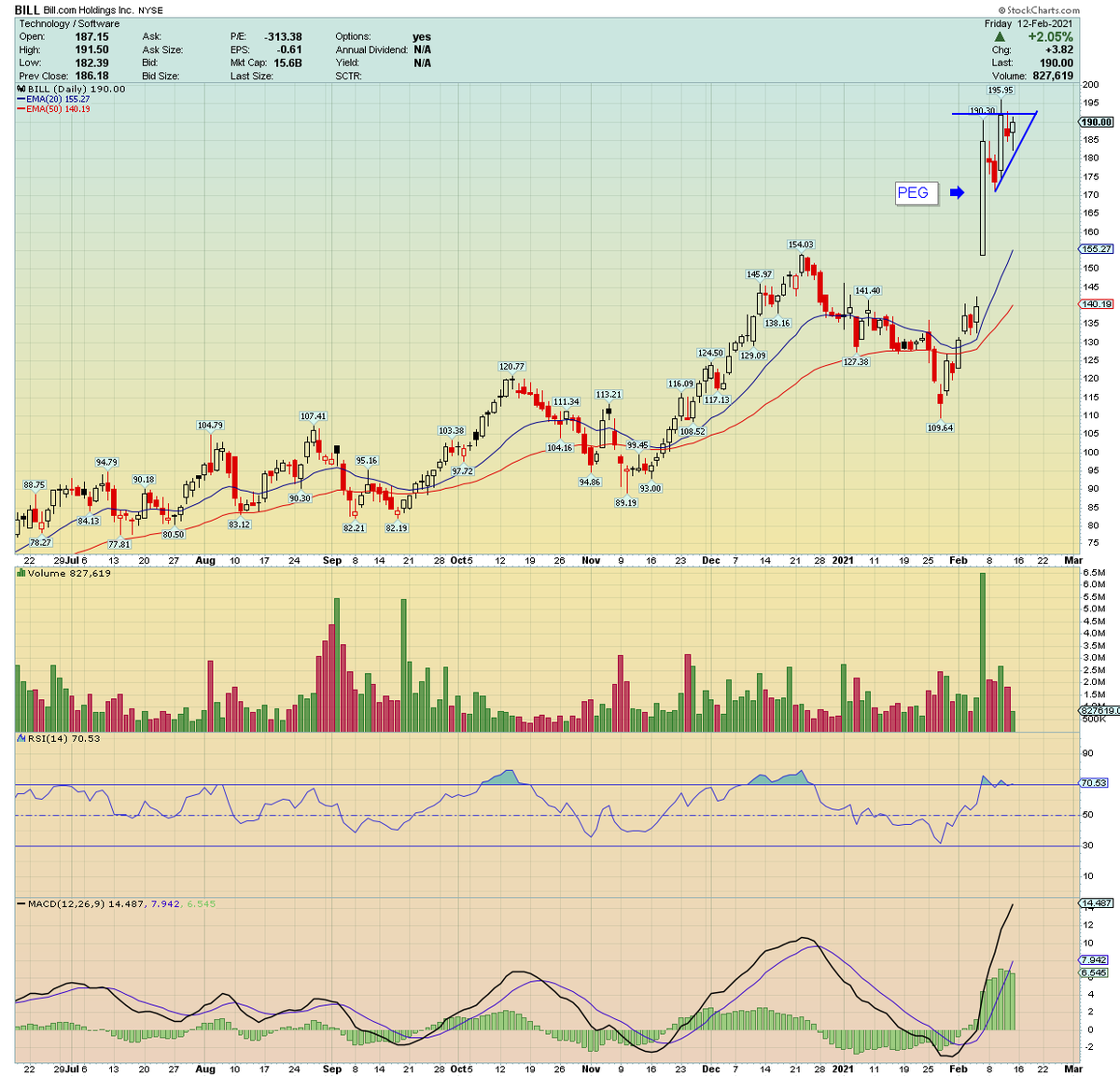Click the 190.00 last-price axis tag

pyautogui.click(x=1096, y=122)
